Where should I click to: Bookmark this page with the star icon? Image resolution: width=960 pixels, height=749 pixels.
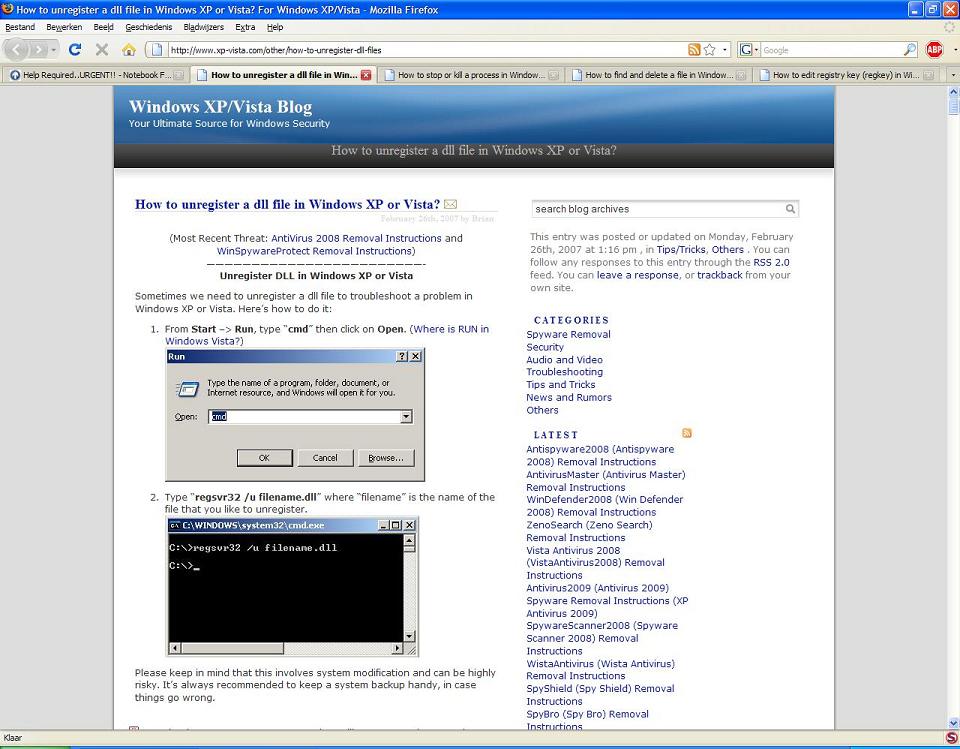coord(710,50)
